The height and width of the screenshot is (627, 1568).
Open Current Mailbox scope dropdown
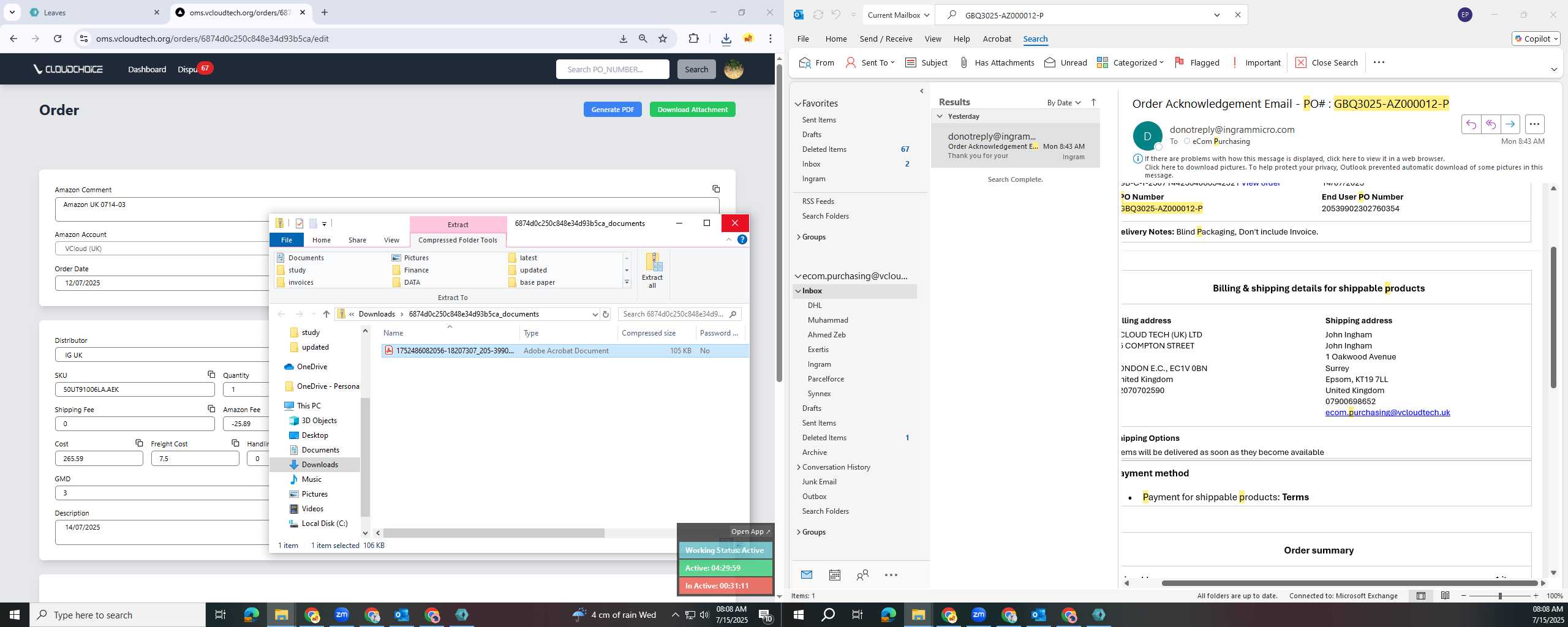tap(899, 15)
